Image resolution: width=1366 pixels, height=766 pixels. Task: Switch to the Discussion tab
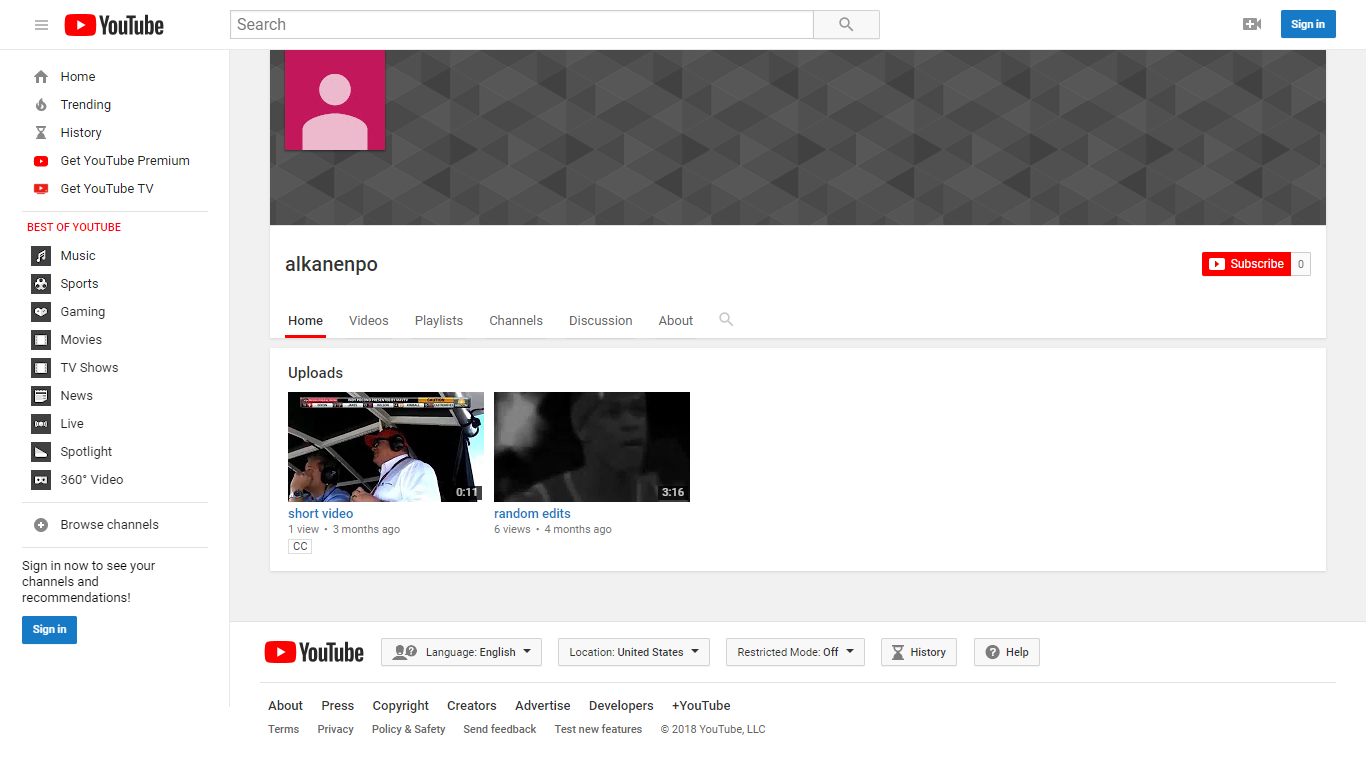[x=601, y=321]
